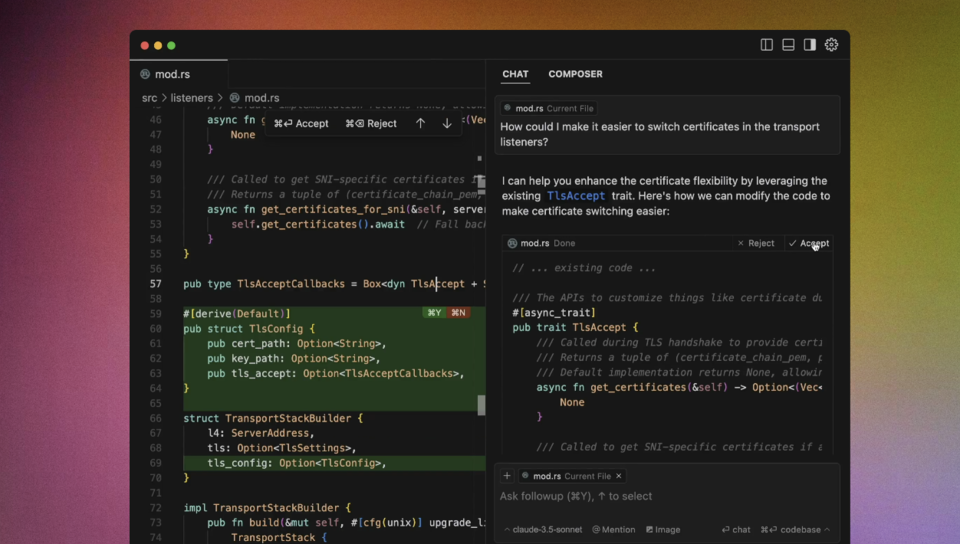
Task: Click the listeners folder in breadcrumb
Action: click(192, 98)
